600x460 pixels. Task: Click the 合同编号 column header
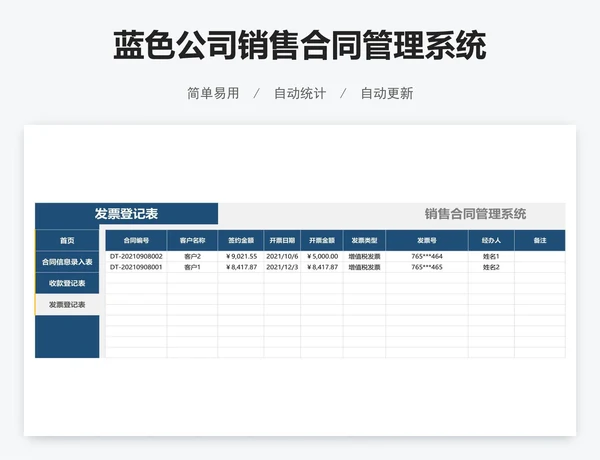(136, 240)
